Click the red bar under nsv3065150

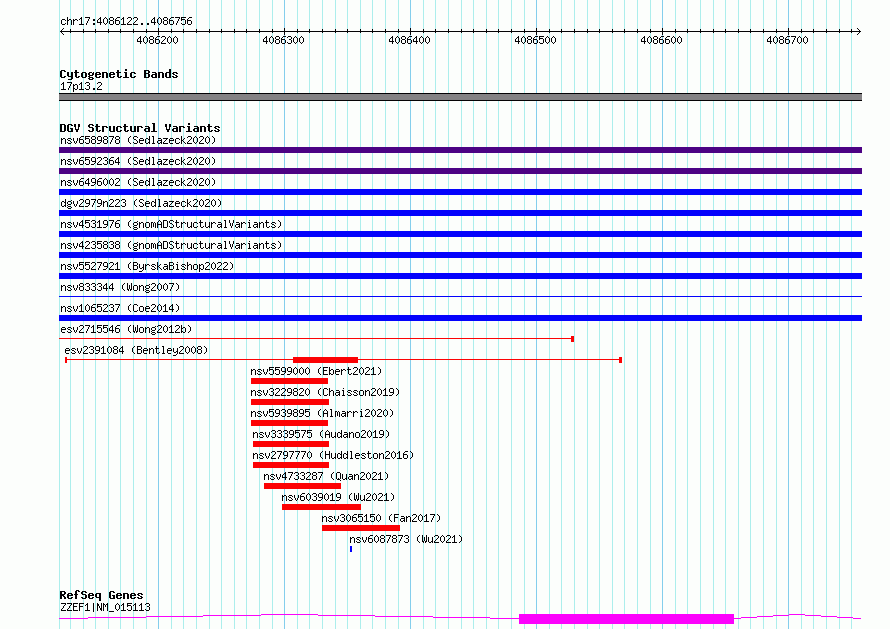click(x=361, y=528)
